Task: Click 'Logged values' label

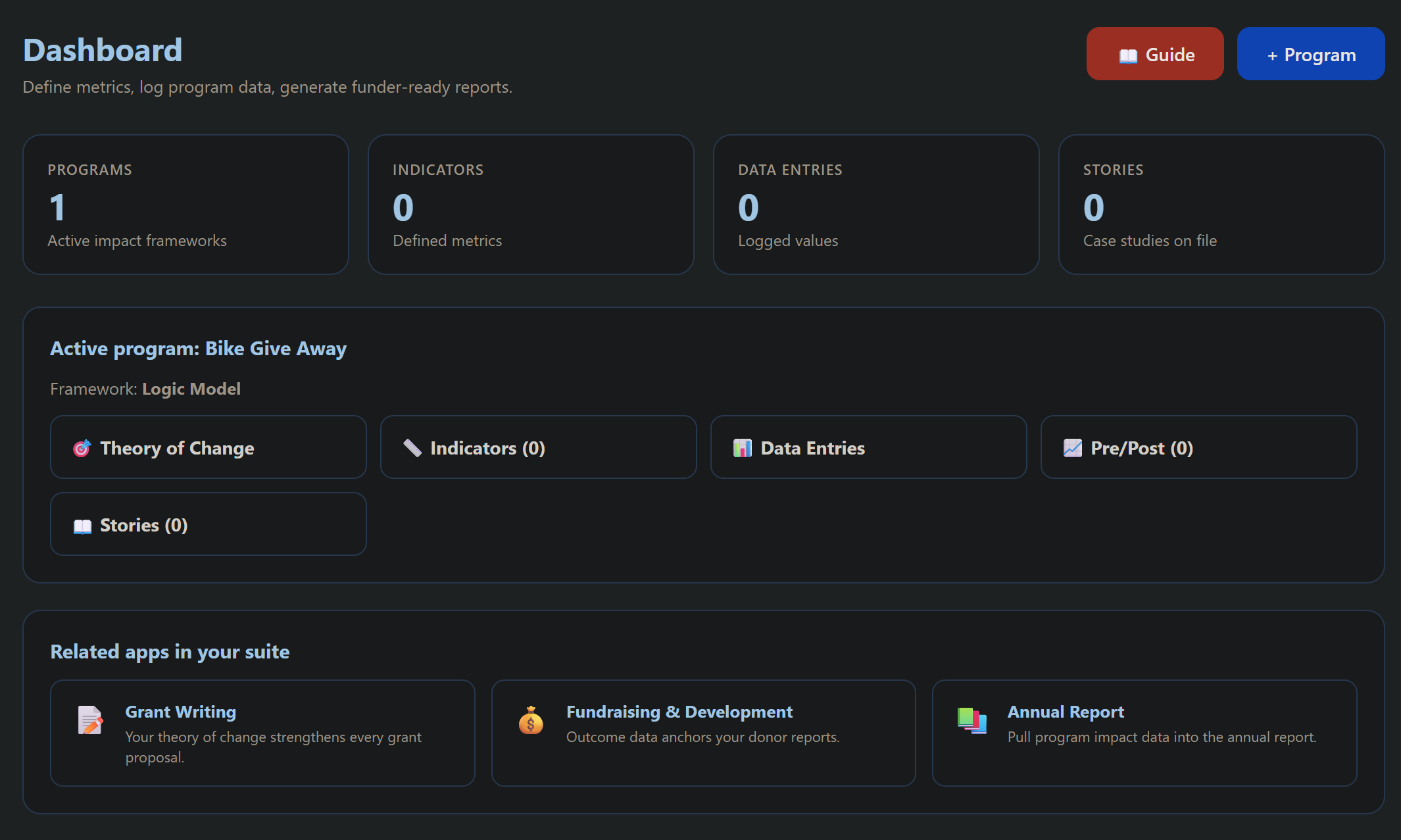Action: coord(788,241)
